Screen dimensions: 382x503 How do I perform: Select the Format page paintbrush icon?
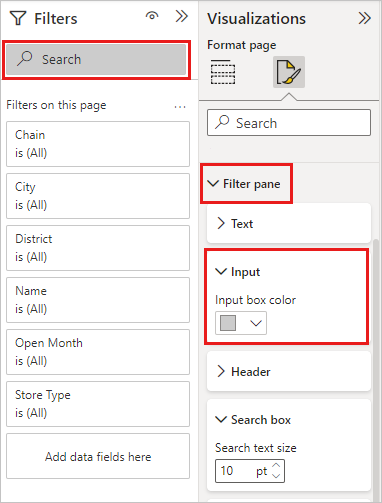[x=289, y=72]
